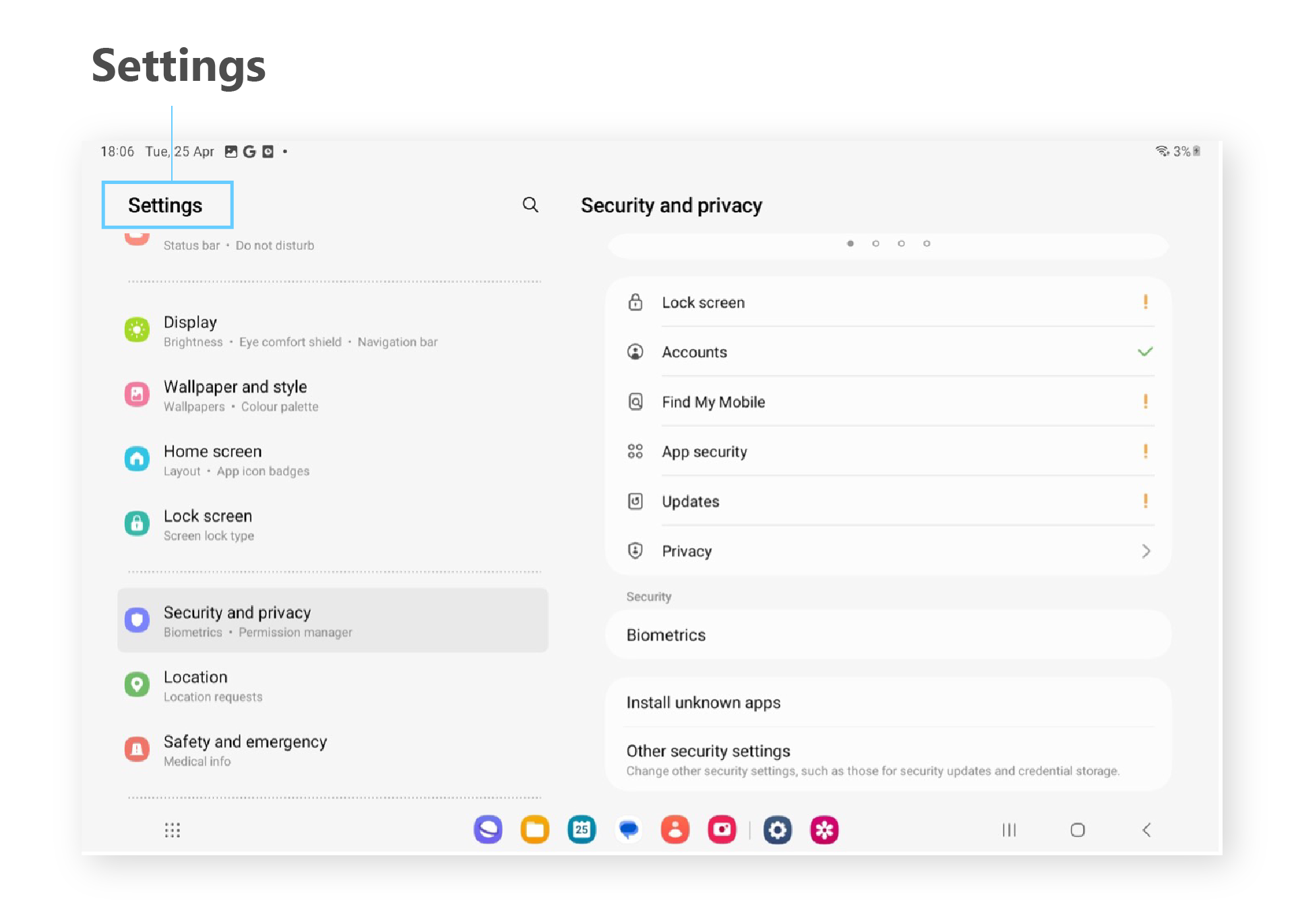Select the second page indicator dot

[875, 243]
